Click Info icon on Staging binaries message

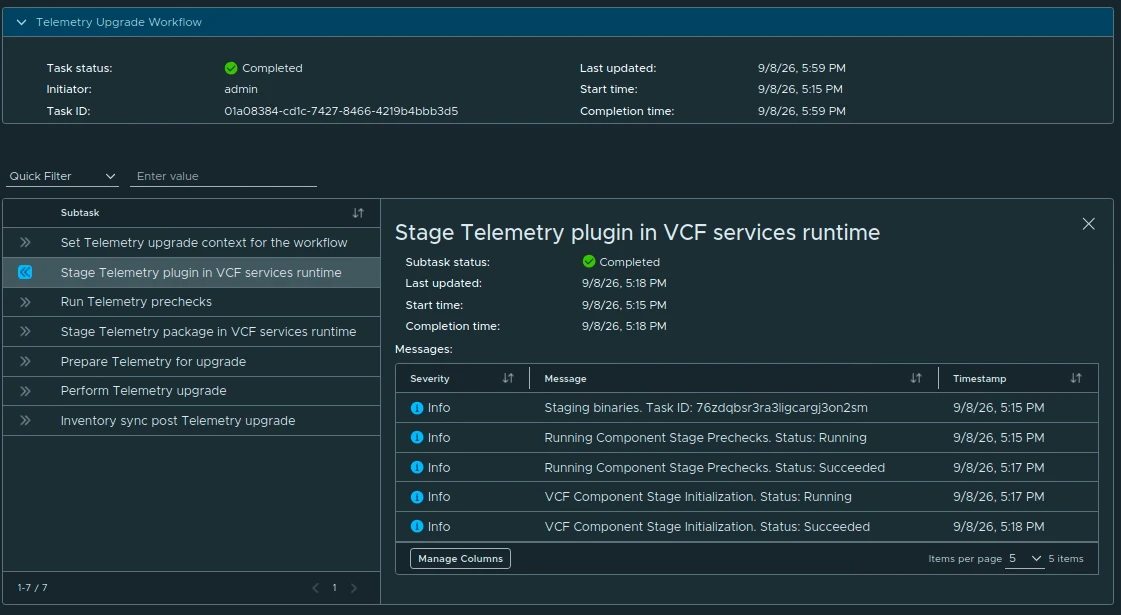(417, 408)
